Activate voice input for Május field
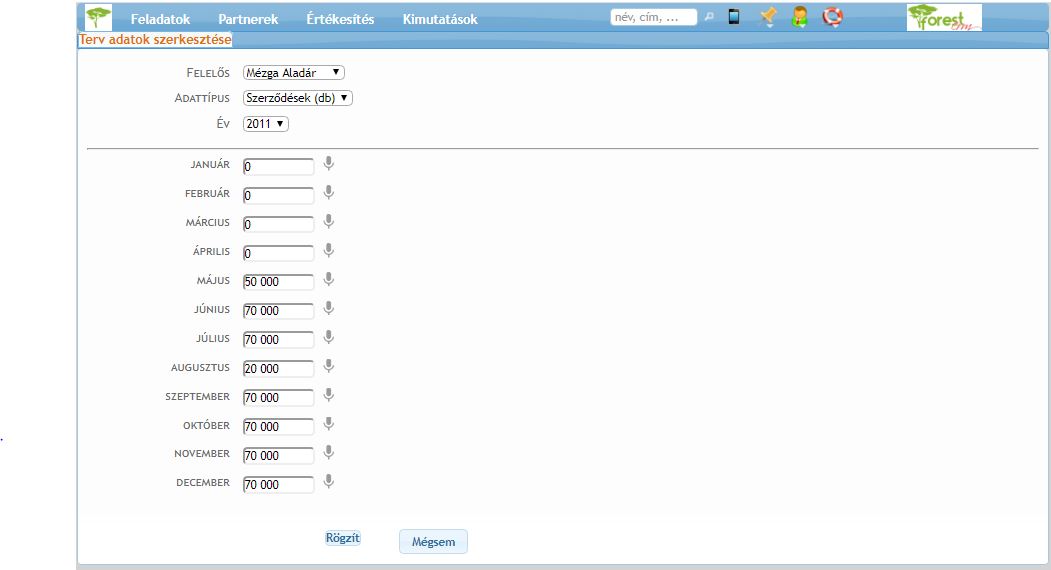This screenshot has height=570, width=1051. pyautogui.click(x=328, y=281)
